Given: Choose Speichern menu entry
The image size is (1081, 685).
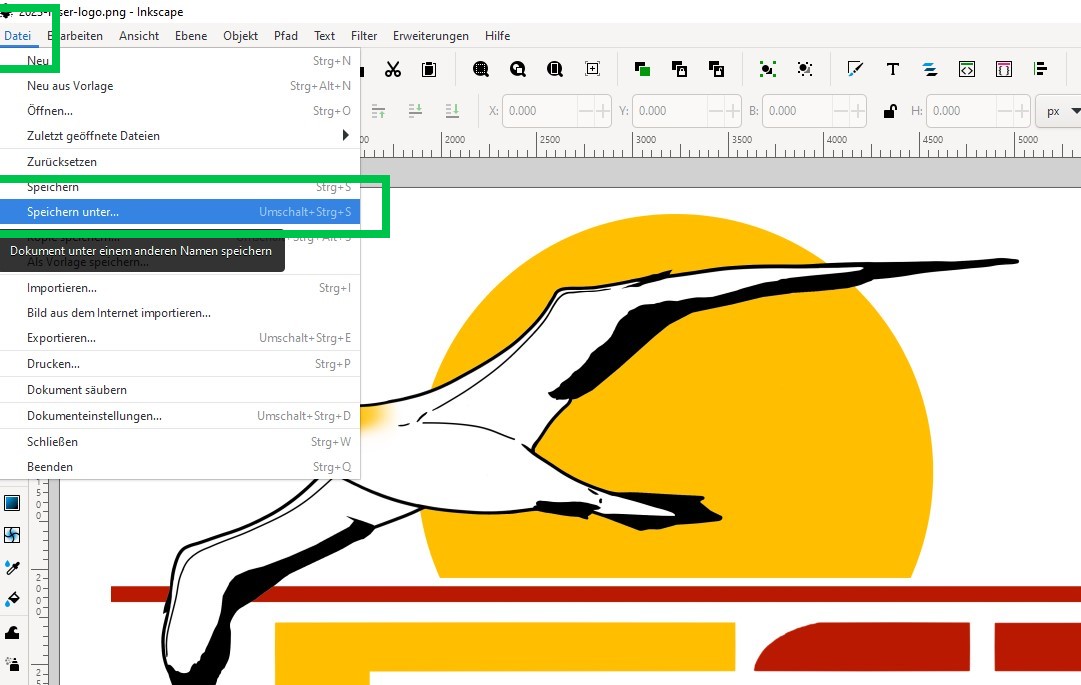Looking at the screenshot, I should point(180,187).
